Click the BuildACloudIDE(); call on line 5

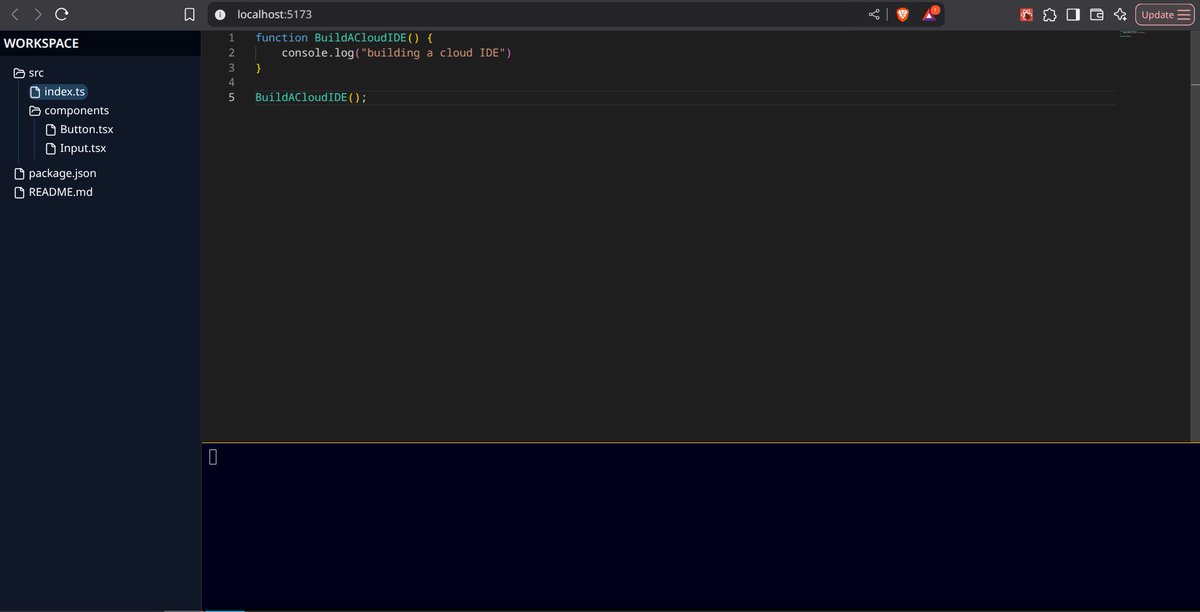click(x=311, y=97)
